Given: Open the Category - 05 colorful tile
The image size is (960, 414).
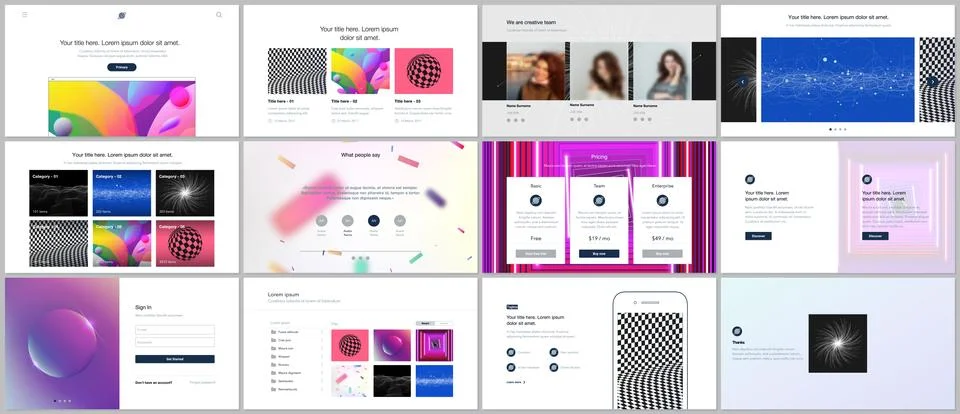Looking at the screenshot, I should 122,243.
